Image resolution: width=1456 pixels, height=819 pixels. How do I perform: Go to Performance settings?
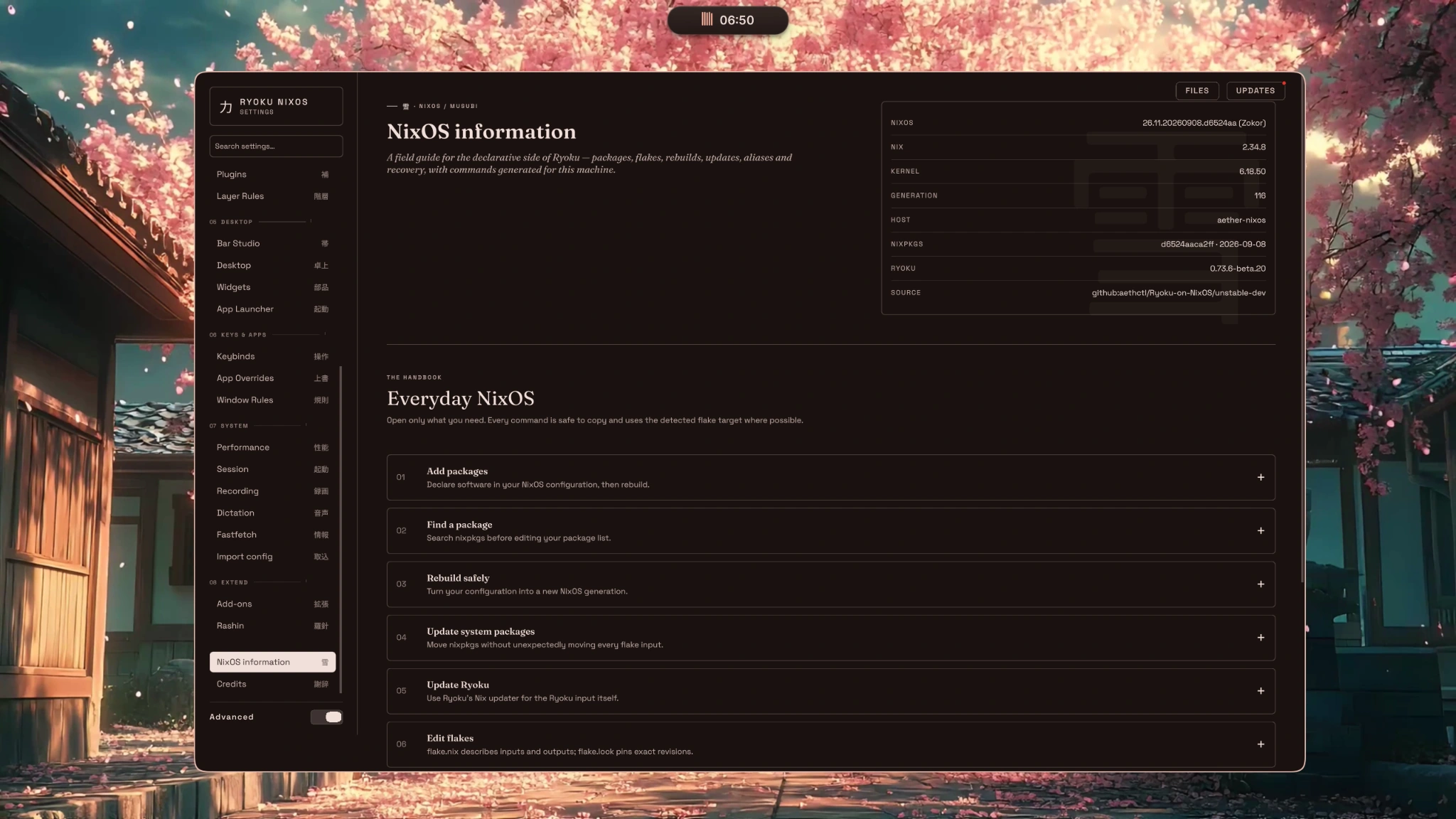[x=272, y=447]
